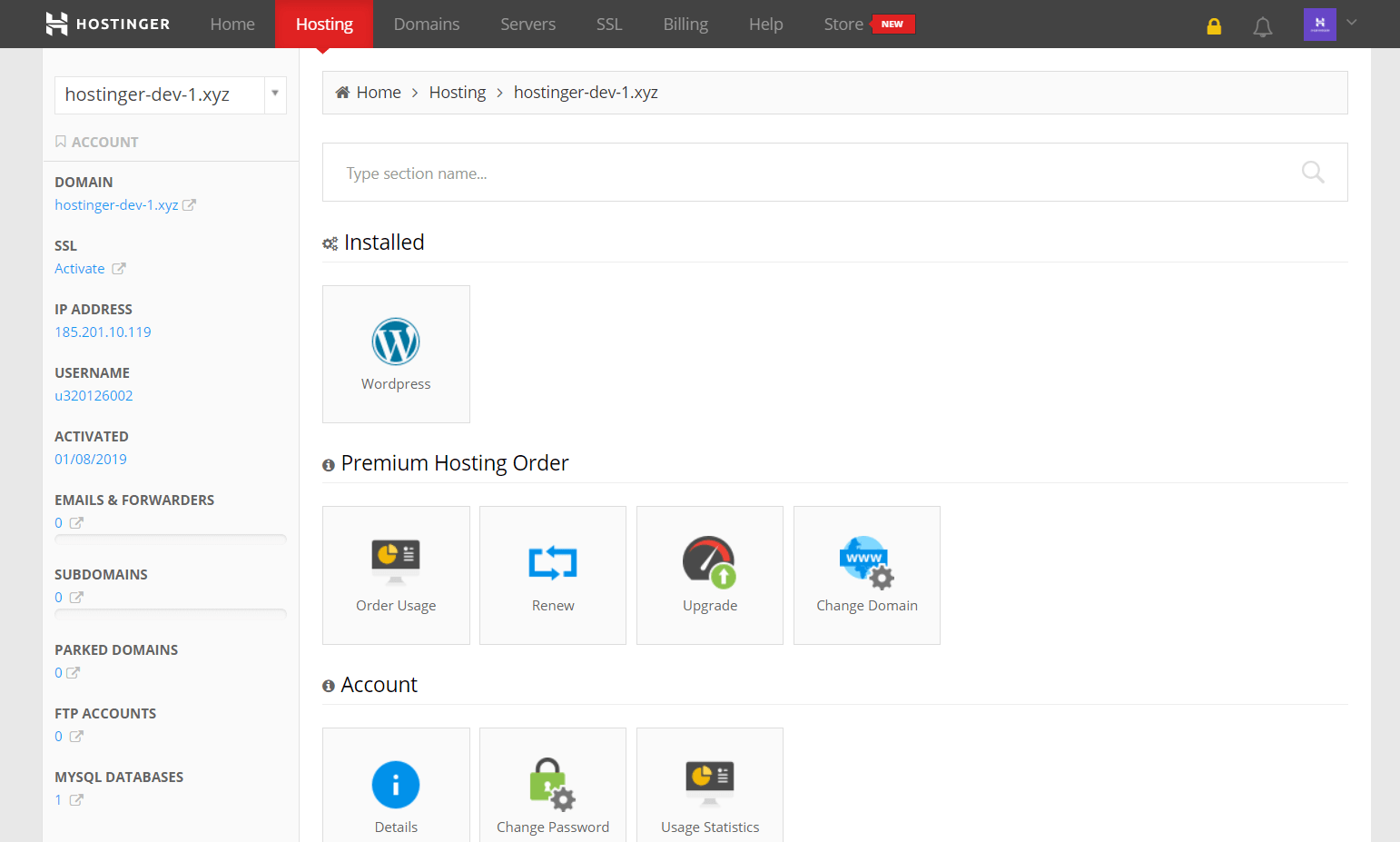Trigger search with the magnifier icon
The height and width of the screenshot is (842, 1400).
[1312, 172]
